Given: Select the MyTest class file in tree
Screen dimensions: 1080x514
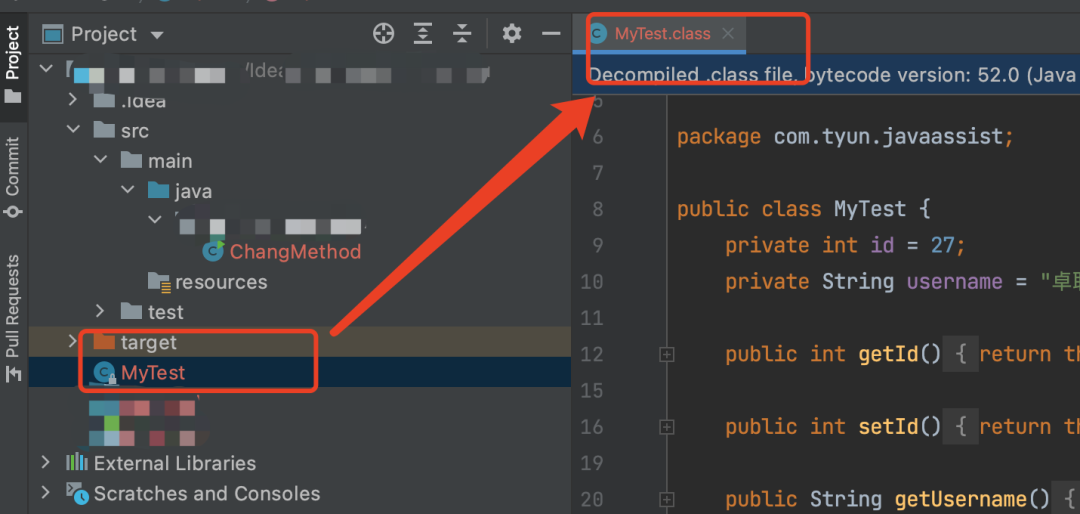Looking at the screenshot, I should click(153, 372).
